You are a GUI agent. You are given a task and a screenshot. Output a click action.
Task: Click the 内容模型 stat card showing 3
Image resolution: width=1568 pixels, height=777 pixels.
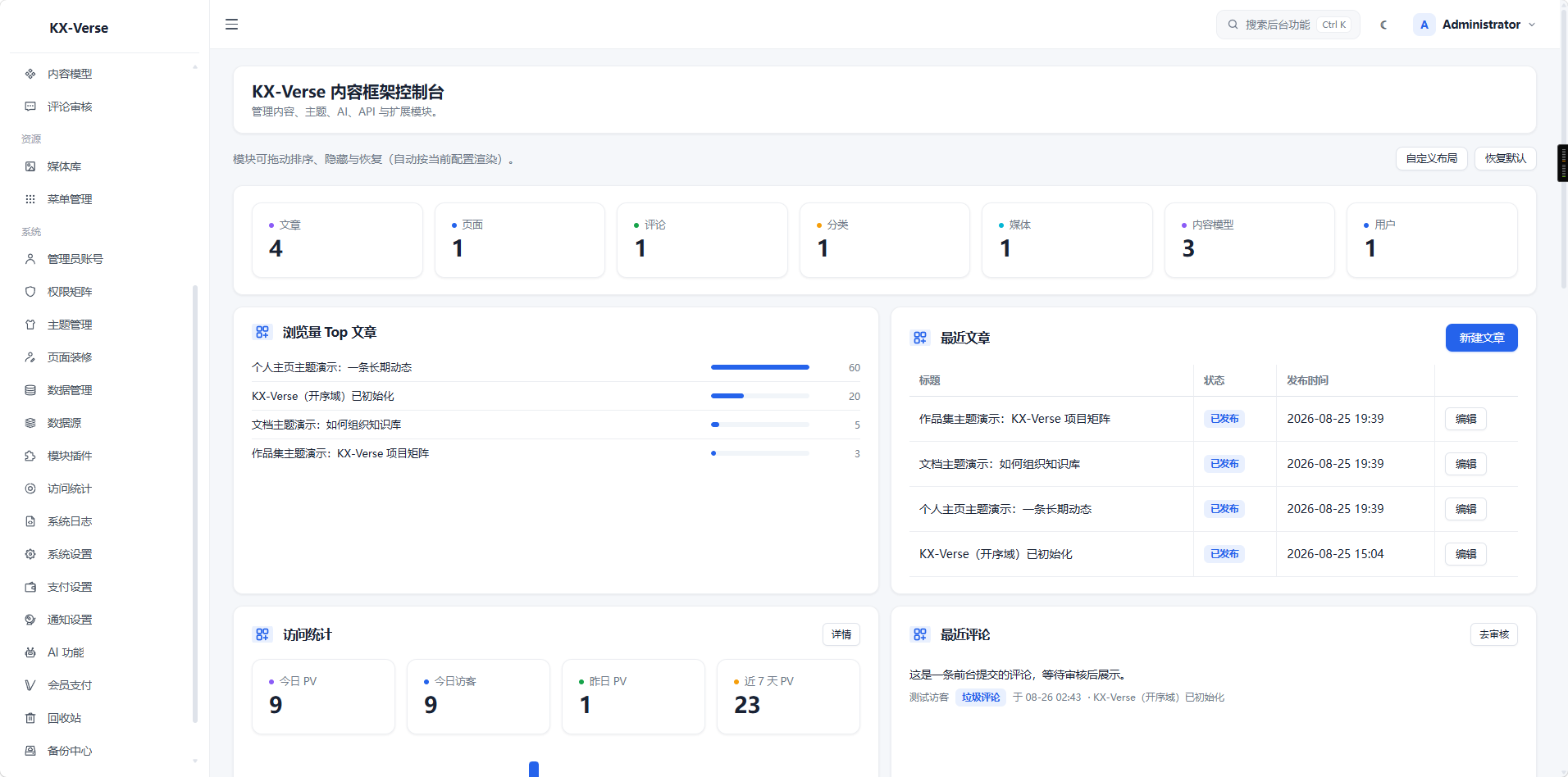pos(1249,240)
